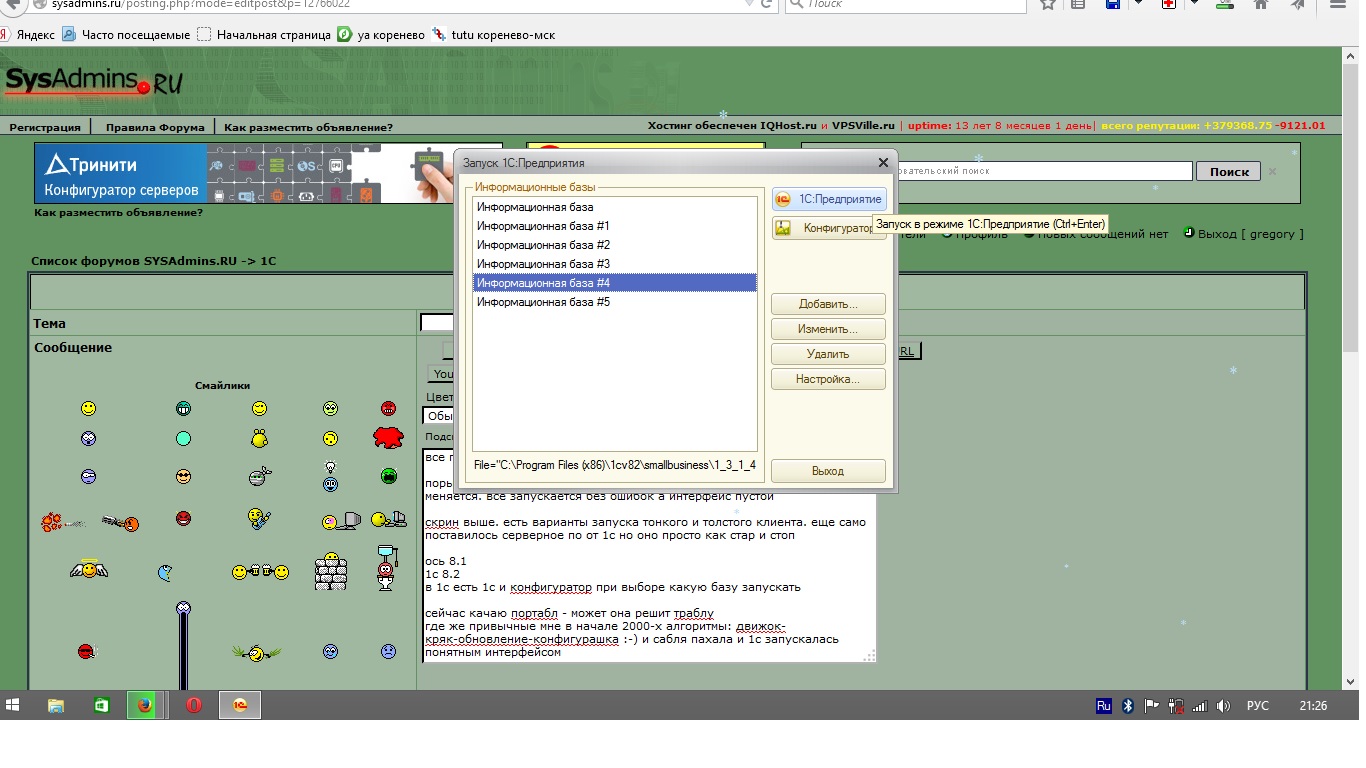Viewport: 1366px width, 768px height.
Task: Open Правила Форума menu item
Action: coord(155,127)
